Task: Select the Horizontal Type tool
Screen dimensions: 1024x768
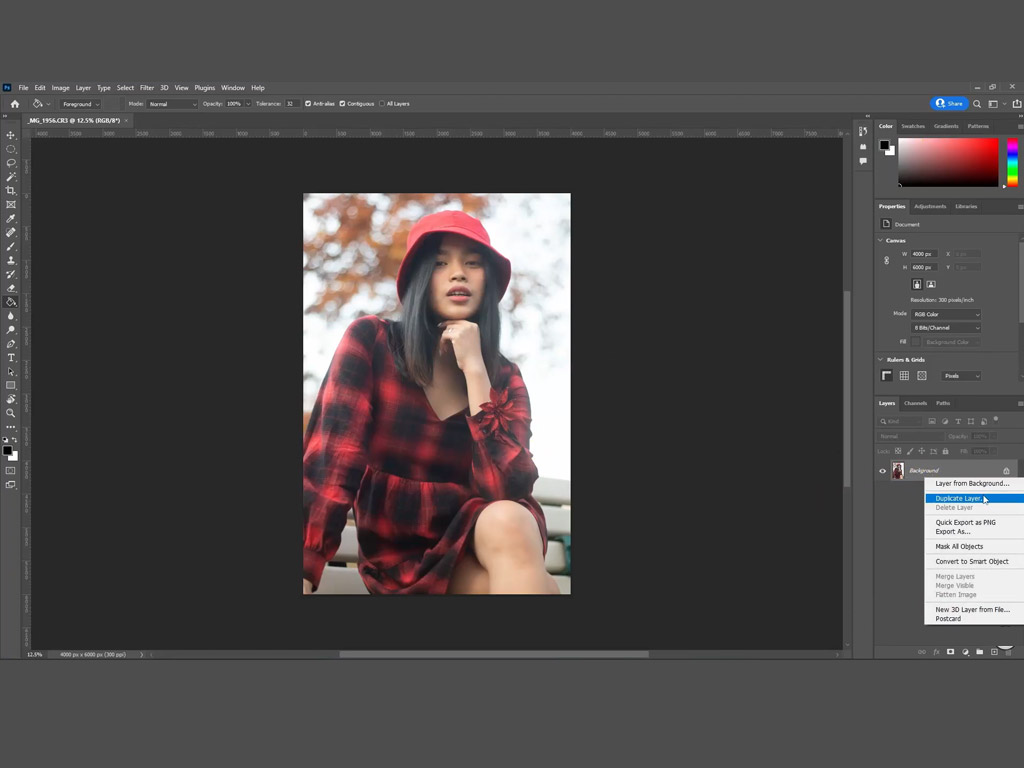Action: pyautogui.click(x=11, y=357)
